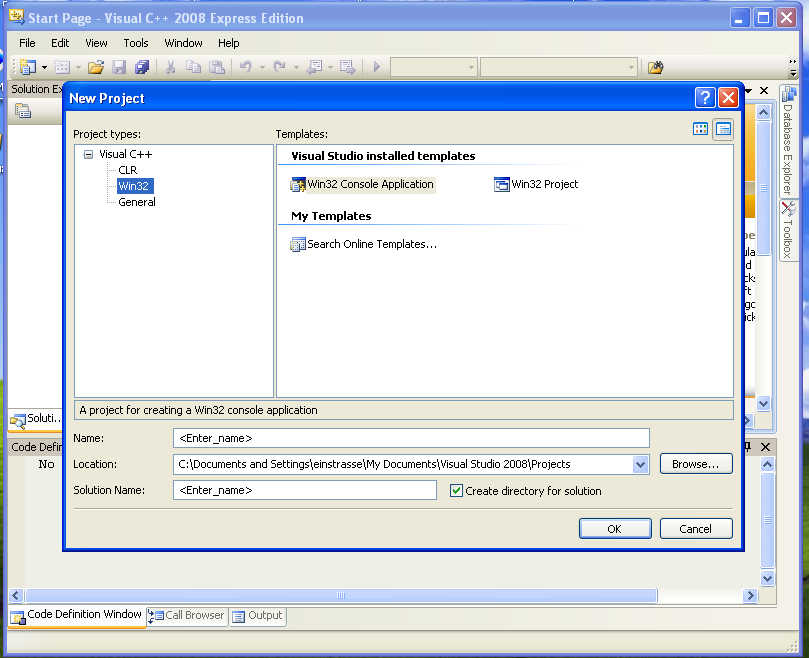Toggle auto-hide pin on Code Definition Window
Image resolution: width=809 pixels, height=658 pixels.
748,447
